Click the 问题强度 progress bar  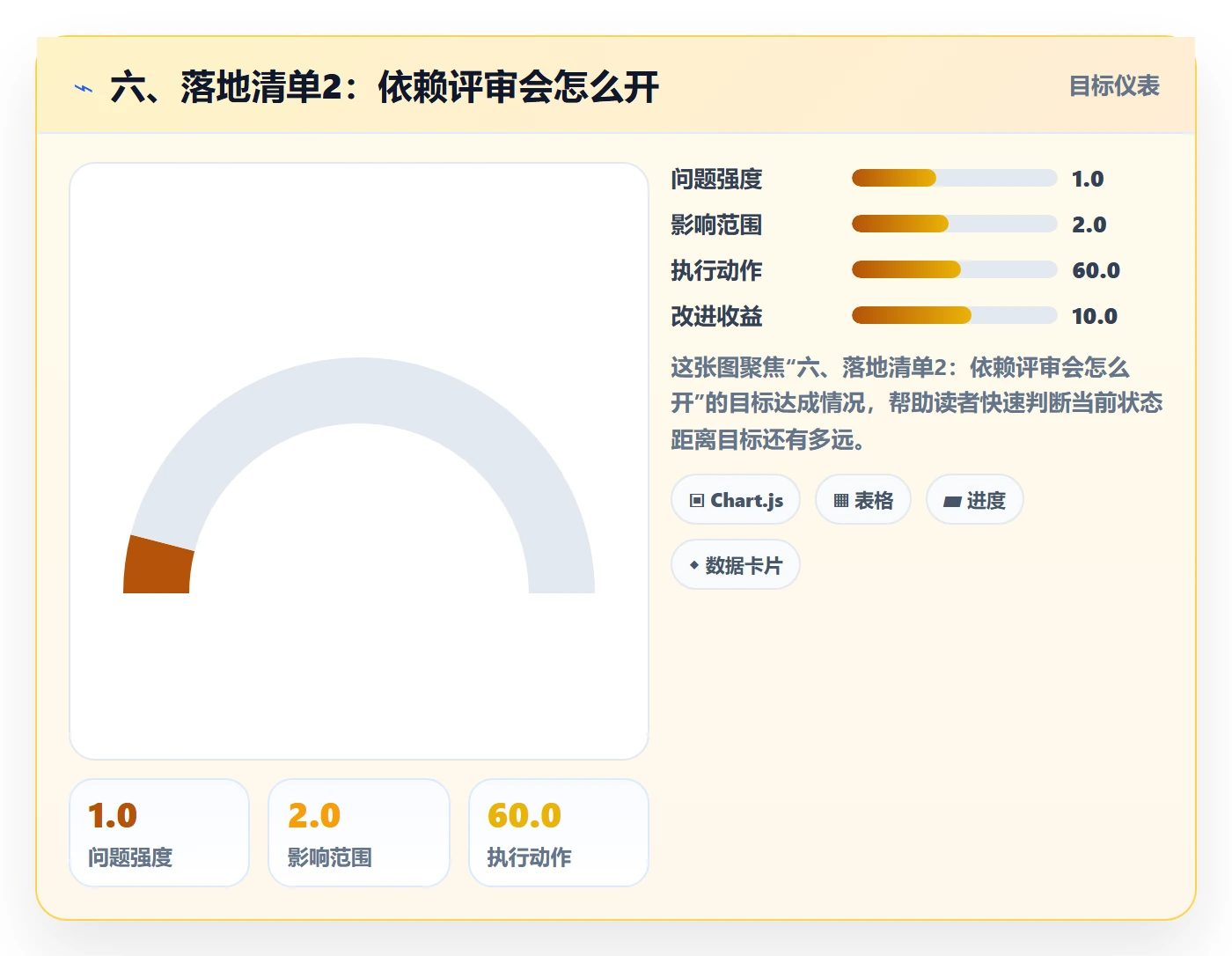(954, 178)
